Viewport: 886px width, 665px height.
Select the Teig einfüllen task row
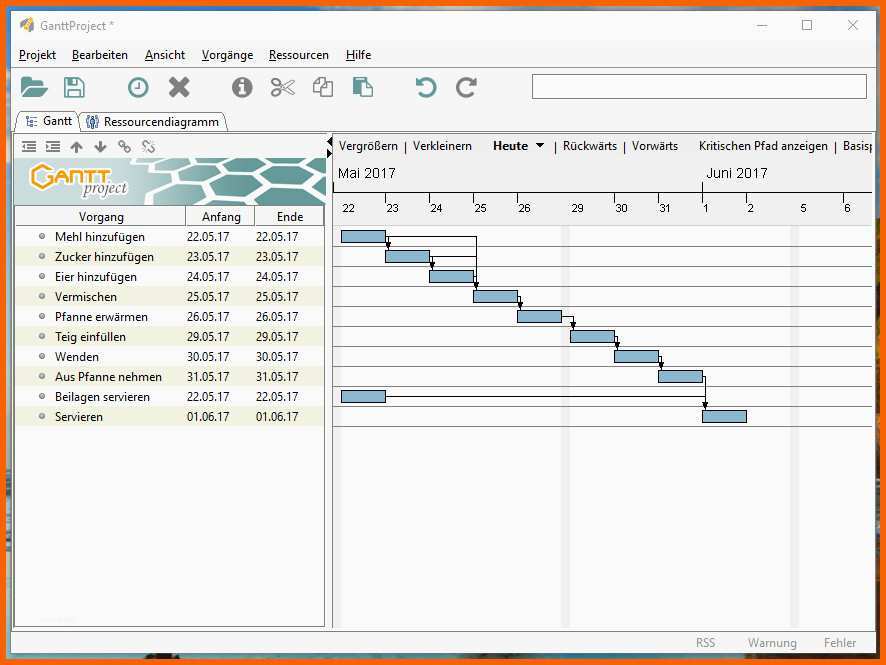click(90, 337)
